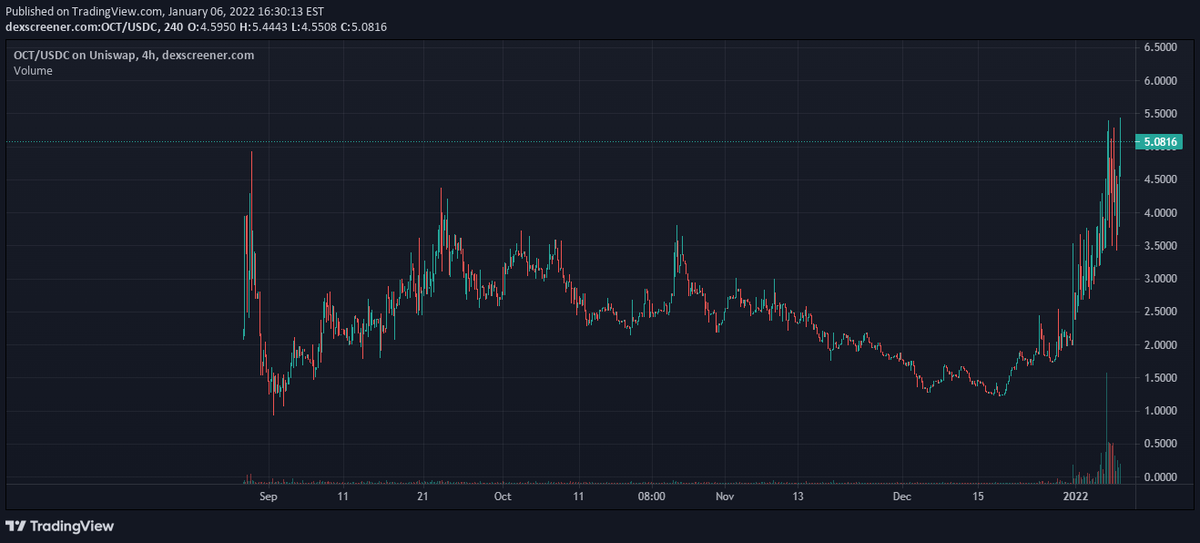Click the 4.0000 price axis label
This screenshot has height=543, width=1200.
point(1160,212)
